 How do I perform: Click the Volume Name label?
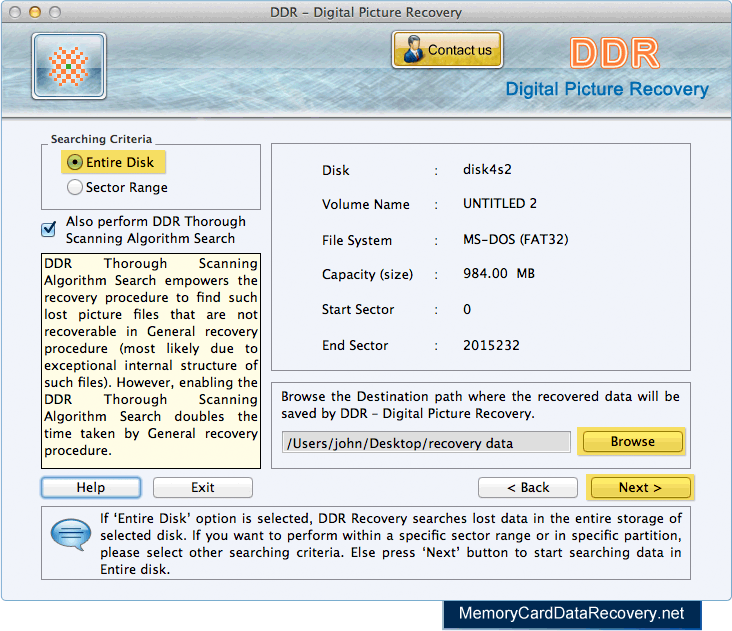(366, 204)
